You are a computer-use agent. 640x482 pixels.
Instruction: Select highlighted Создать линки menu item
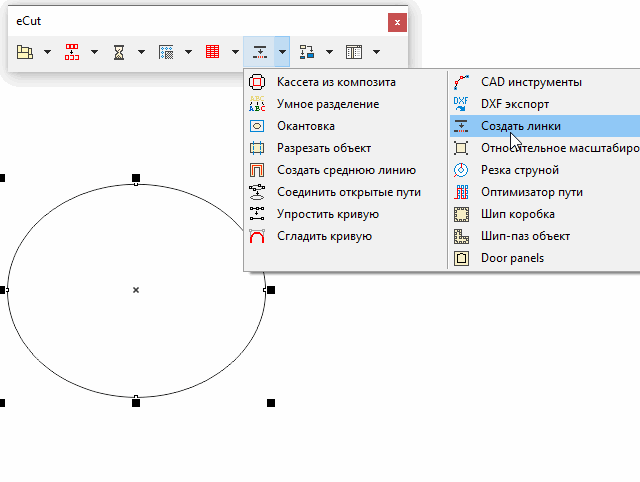click(544, 126)
